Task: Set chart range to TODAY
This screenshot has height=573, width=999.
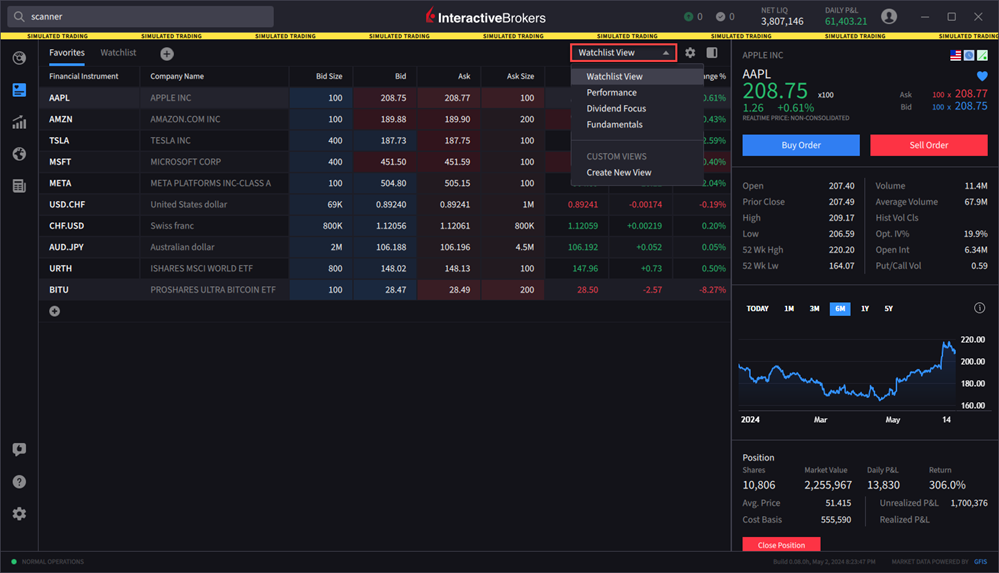Action: 757,309
